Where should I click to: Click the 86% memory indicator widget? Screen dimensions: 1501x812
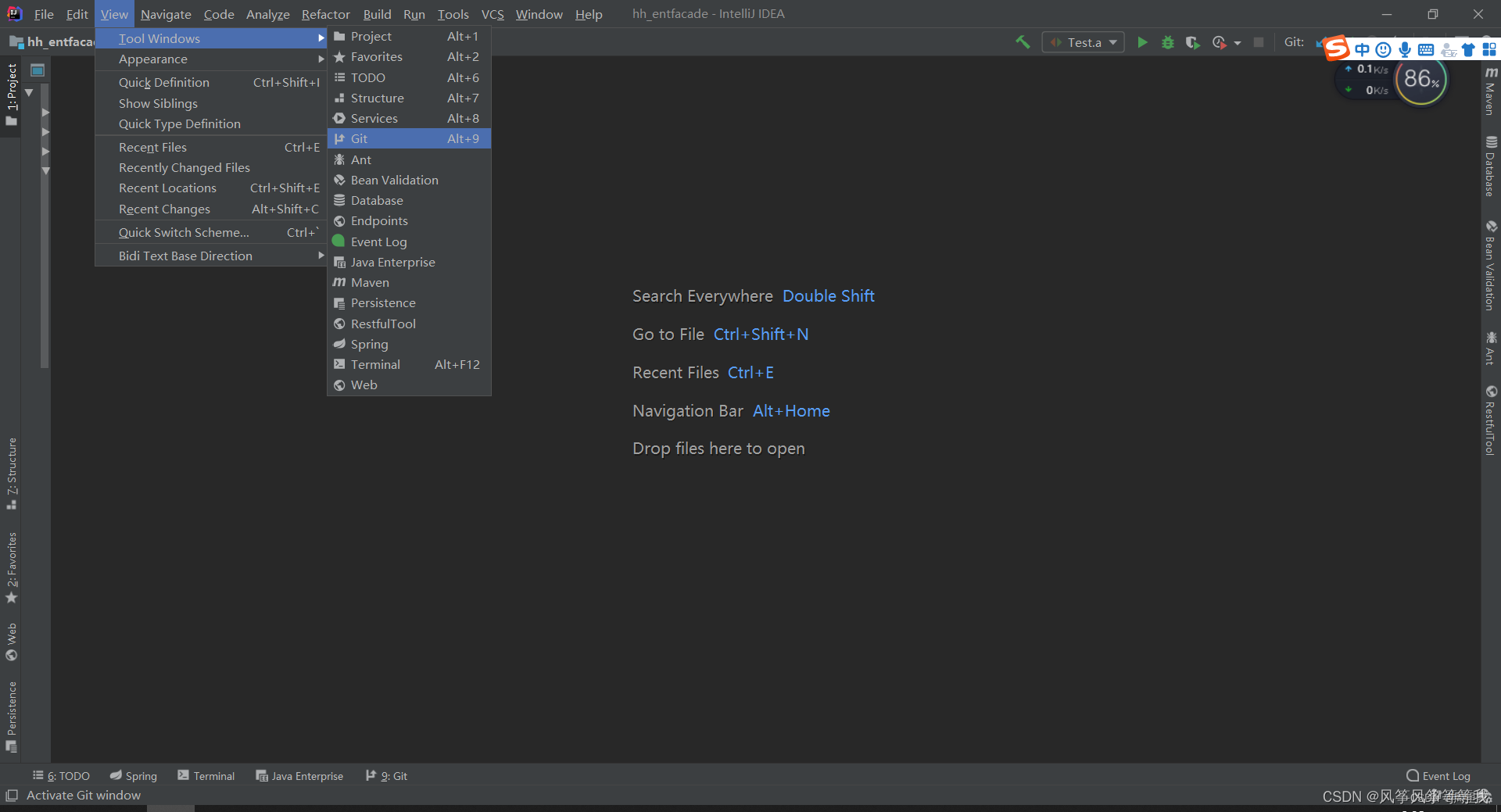tap(1421, 79)
